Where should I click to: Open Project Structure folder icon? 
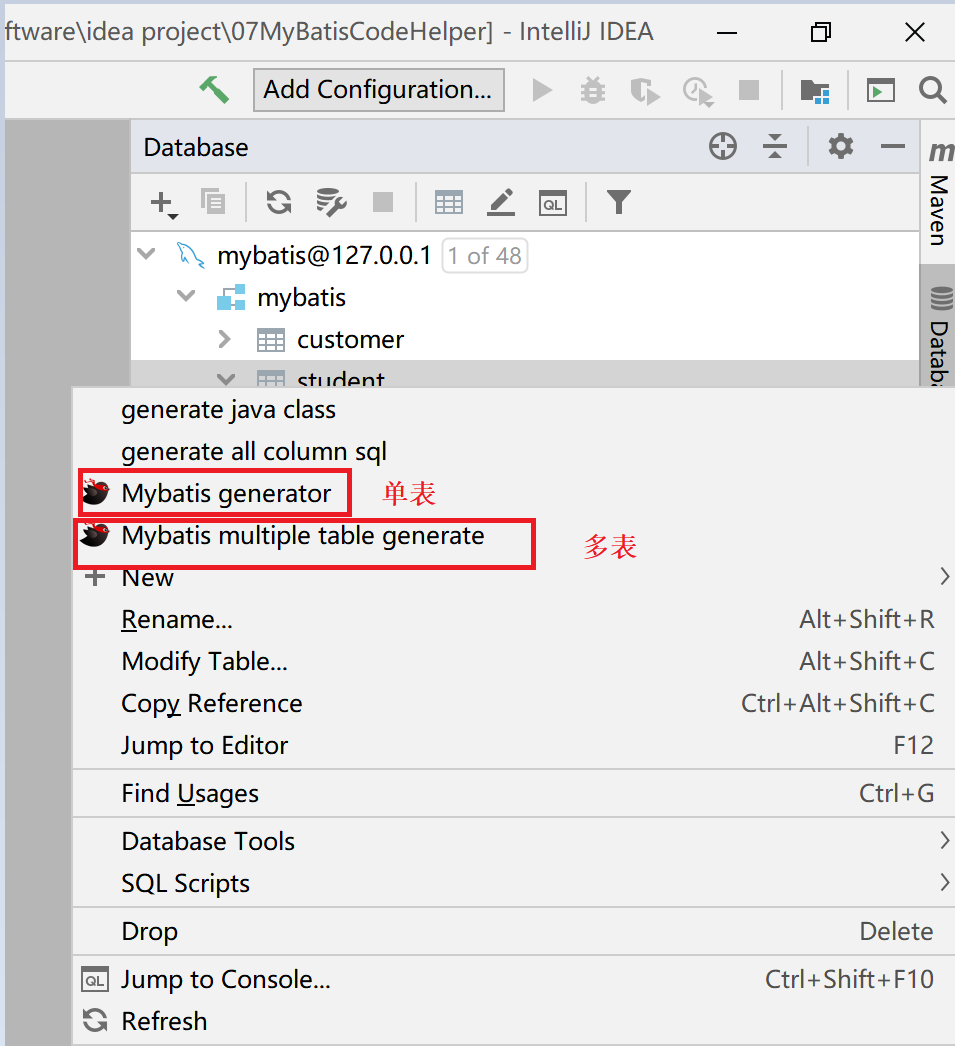pos(814,90)
